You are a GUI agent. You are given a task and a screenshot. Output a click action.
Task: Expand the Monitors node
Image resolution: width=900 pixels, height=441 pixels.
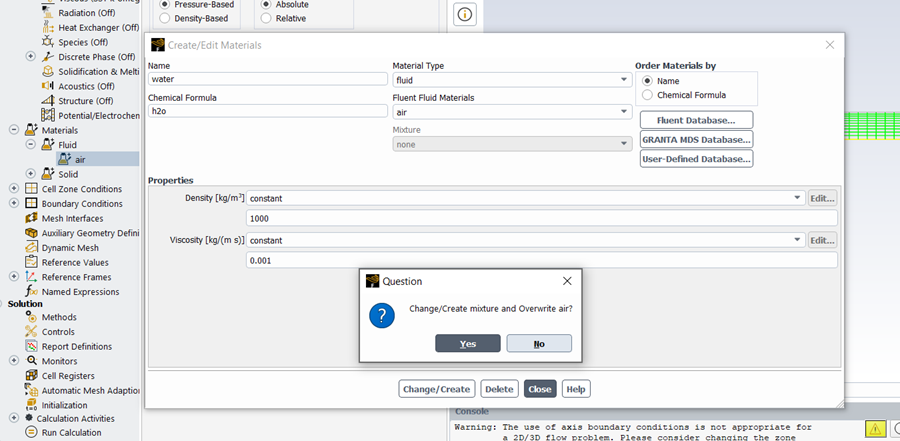point(14,361)
